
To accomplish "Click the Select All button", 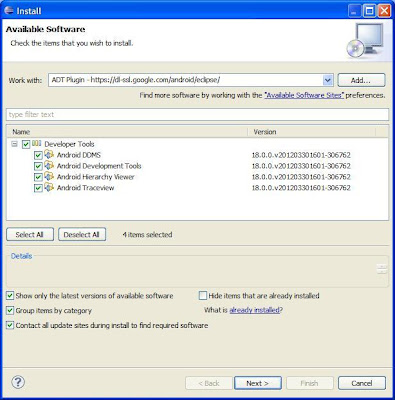I will coord(30,235).
